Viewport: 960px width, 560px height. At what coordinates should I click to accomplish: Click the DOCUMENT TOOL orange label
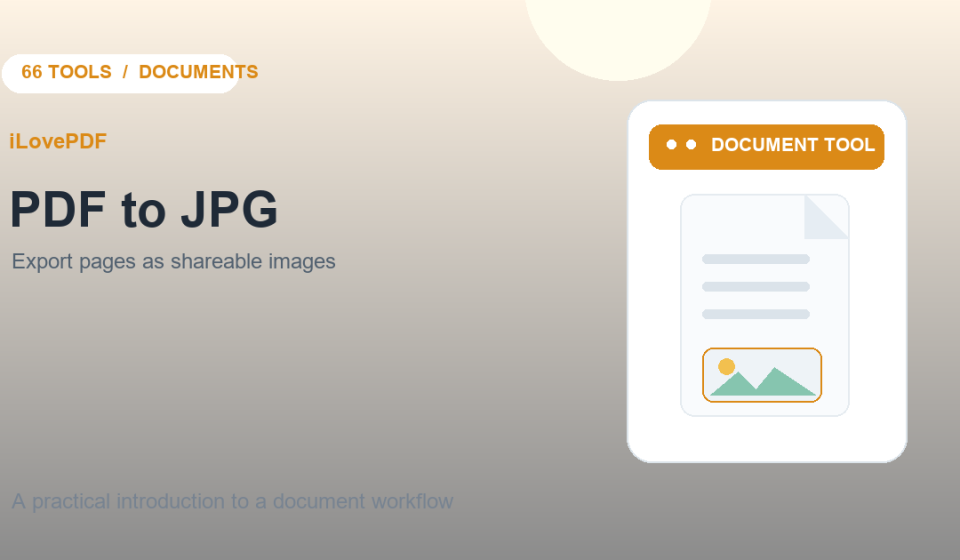767,147
